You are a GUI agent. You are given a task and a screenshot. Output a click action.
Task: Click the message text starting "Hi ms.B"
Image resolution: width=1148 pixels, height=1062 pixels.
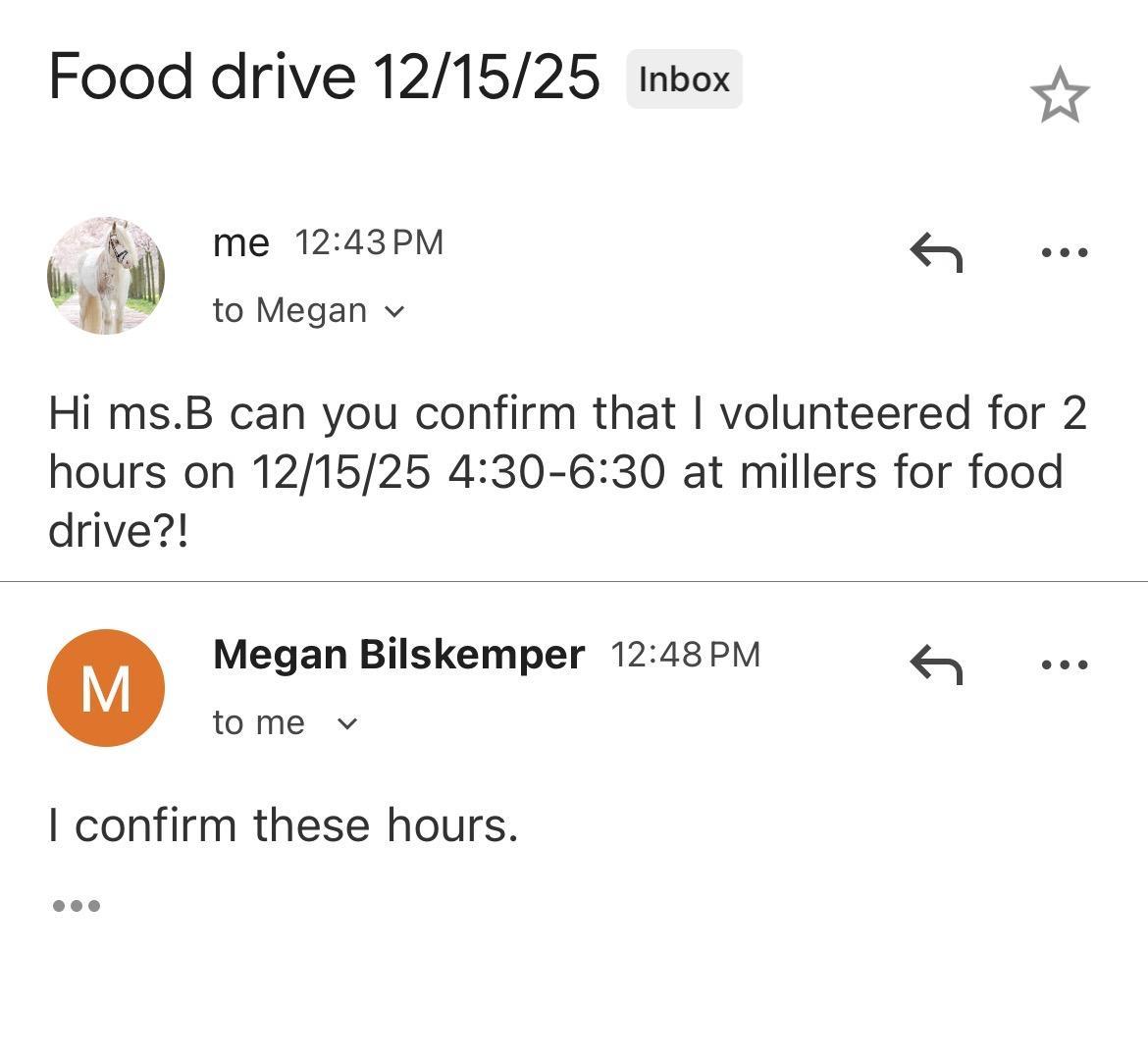(567, 471)
